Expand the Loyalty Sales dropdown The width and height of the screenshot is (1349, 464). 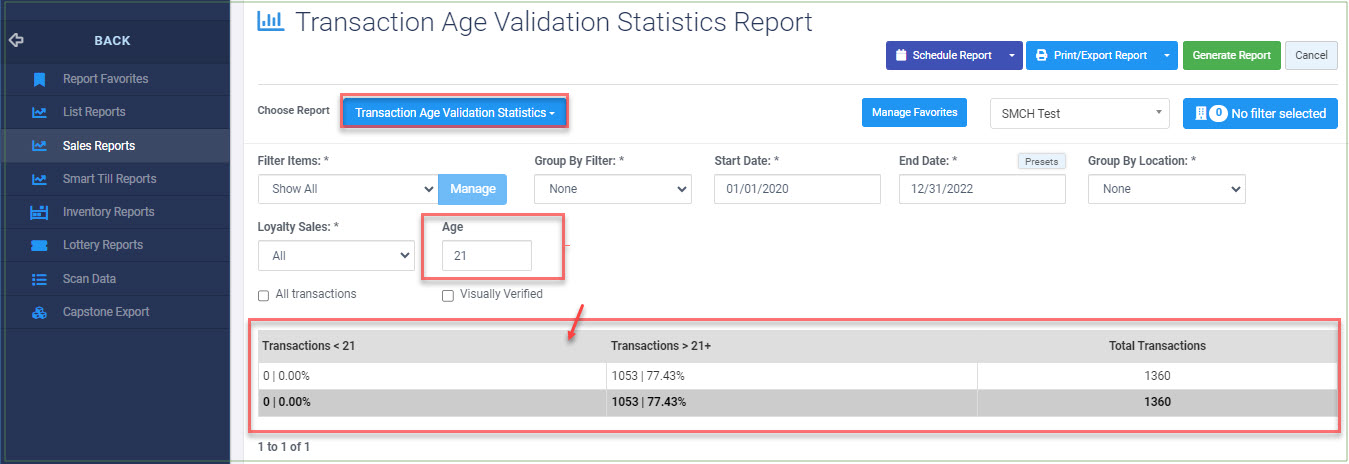click(x=336, y=256)
